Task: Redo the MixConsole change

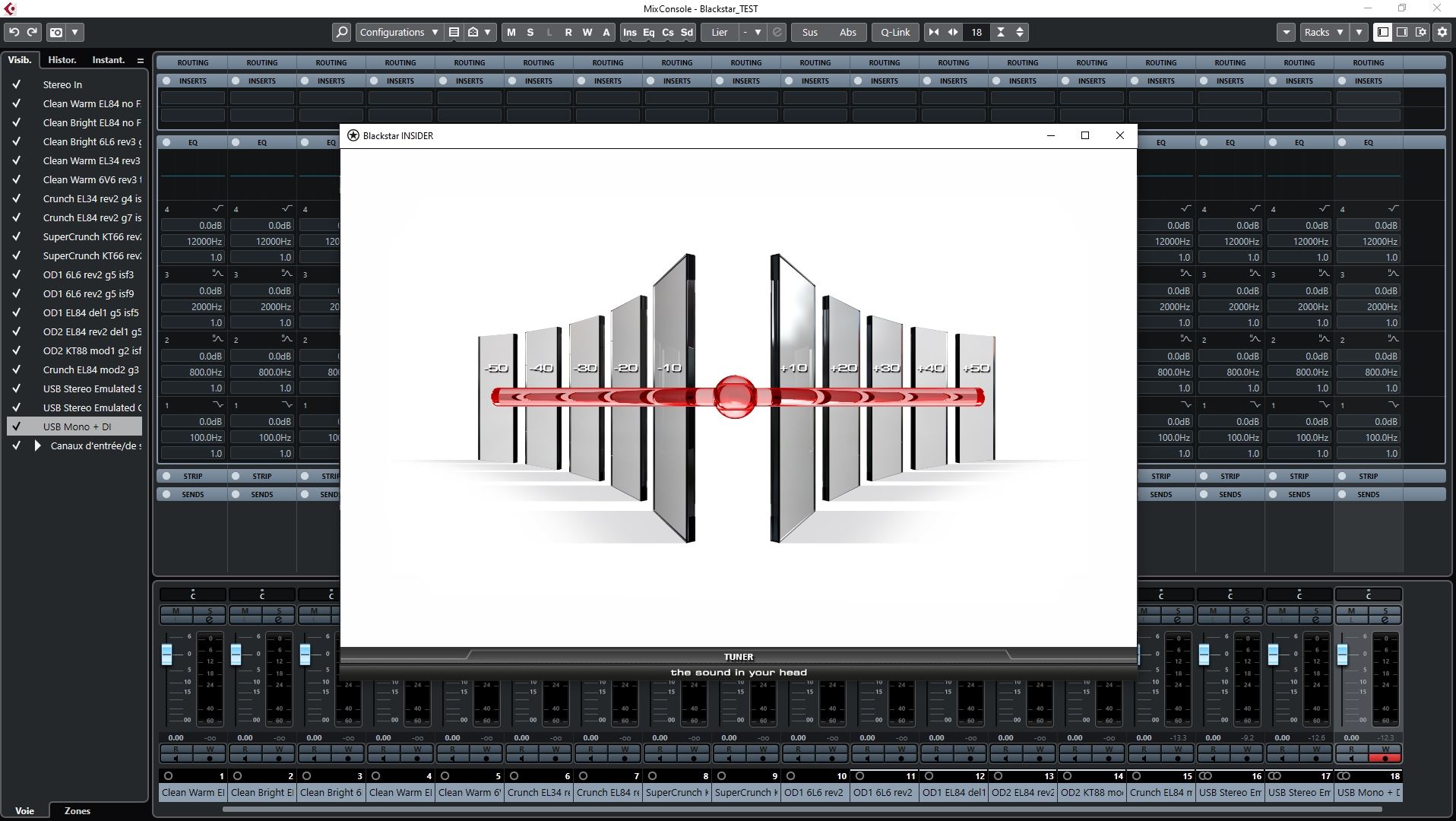Action: (x=32, y=32)
